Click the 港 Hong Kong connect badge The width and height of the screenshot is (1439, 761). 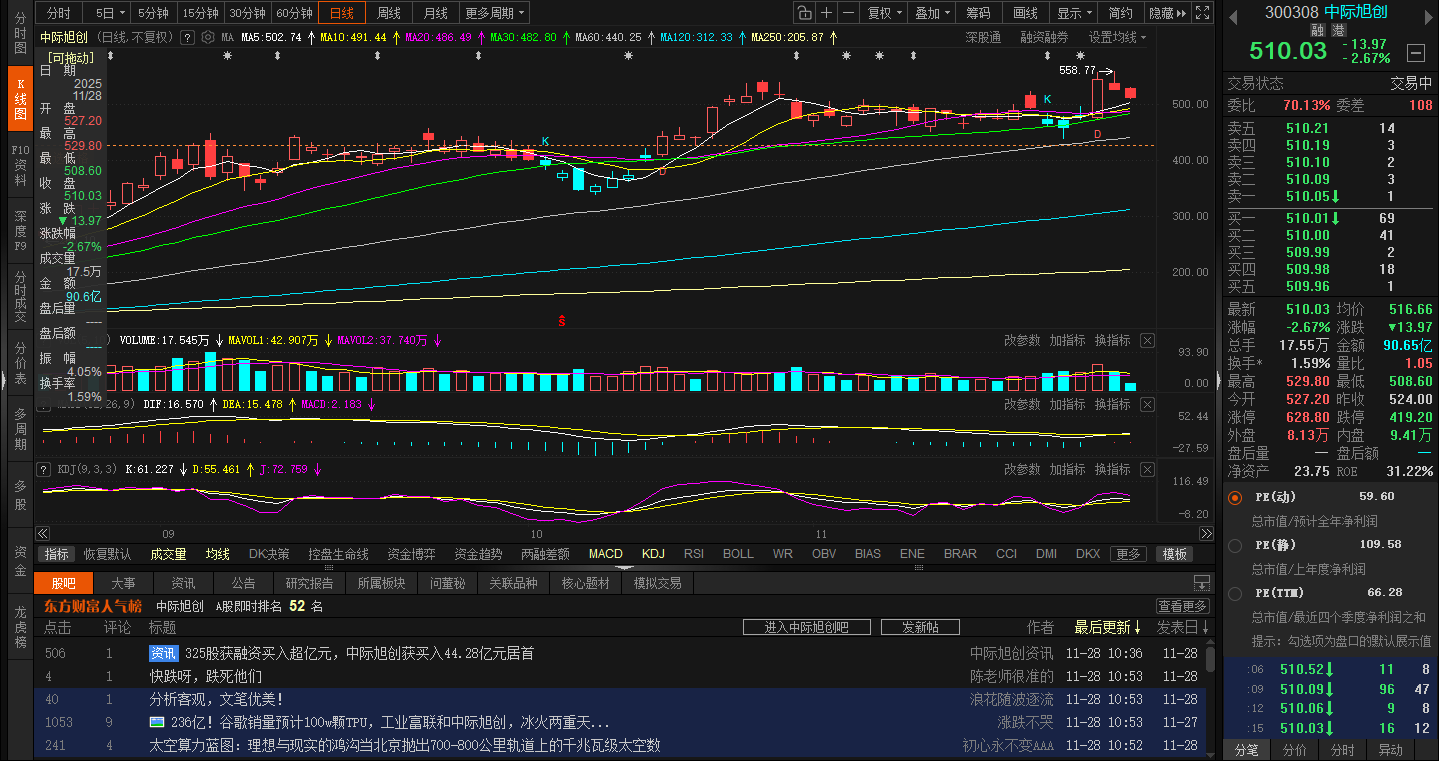(x=1337, y=30)
